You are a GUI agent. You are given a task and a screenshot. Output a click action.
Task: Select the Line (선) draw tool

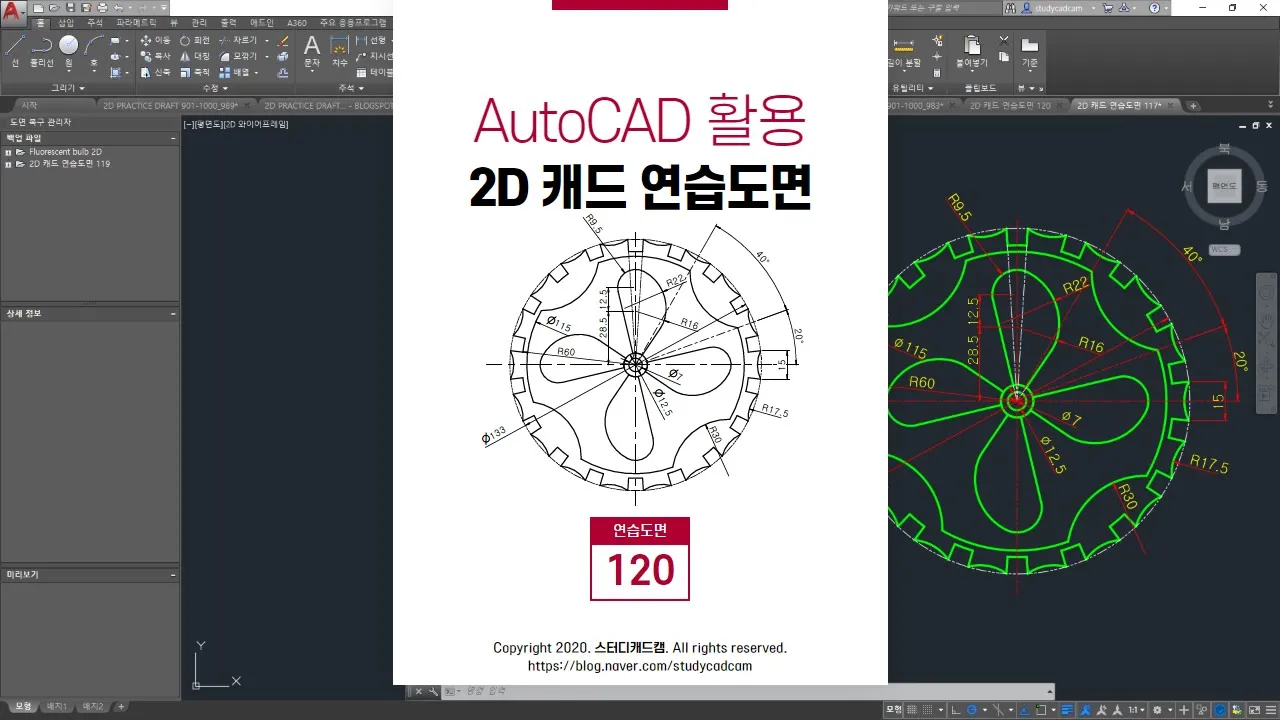15,51
